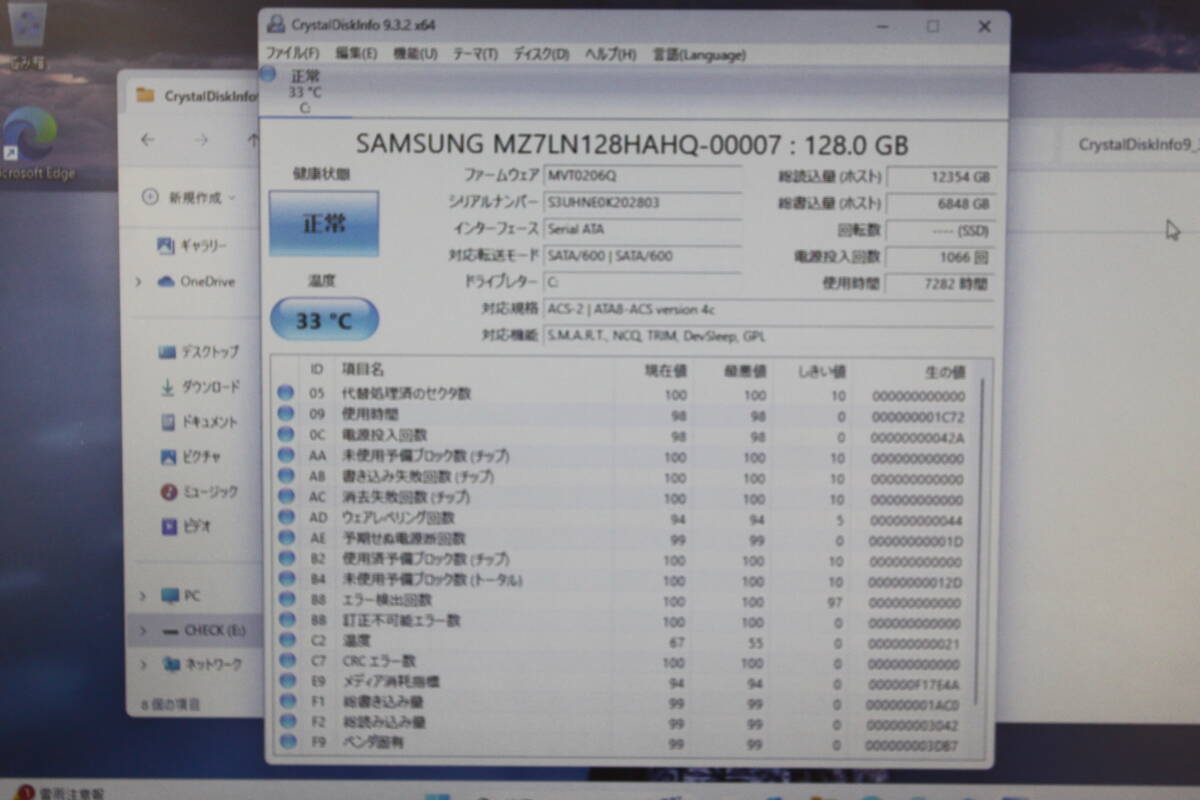The image size is (1200, 800).
Task: Open the テーマ(T) menu
Action: [475, 54]
